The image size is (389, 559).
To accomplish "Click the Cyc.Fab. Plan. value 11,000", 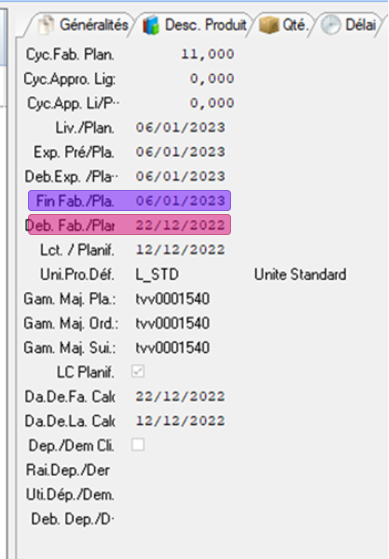I will tap(208, 54).
